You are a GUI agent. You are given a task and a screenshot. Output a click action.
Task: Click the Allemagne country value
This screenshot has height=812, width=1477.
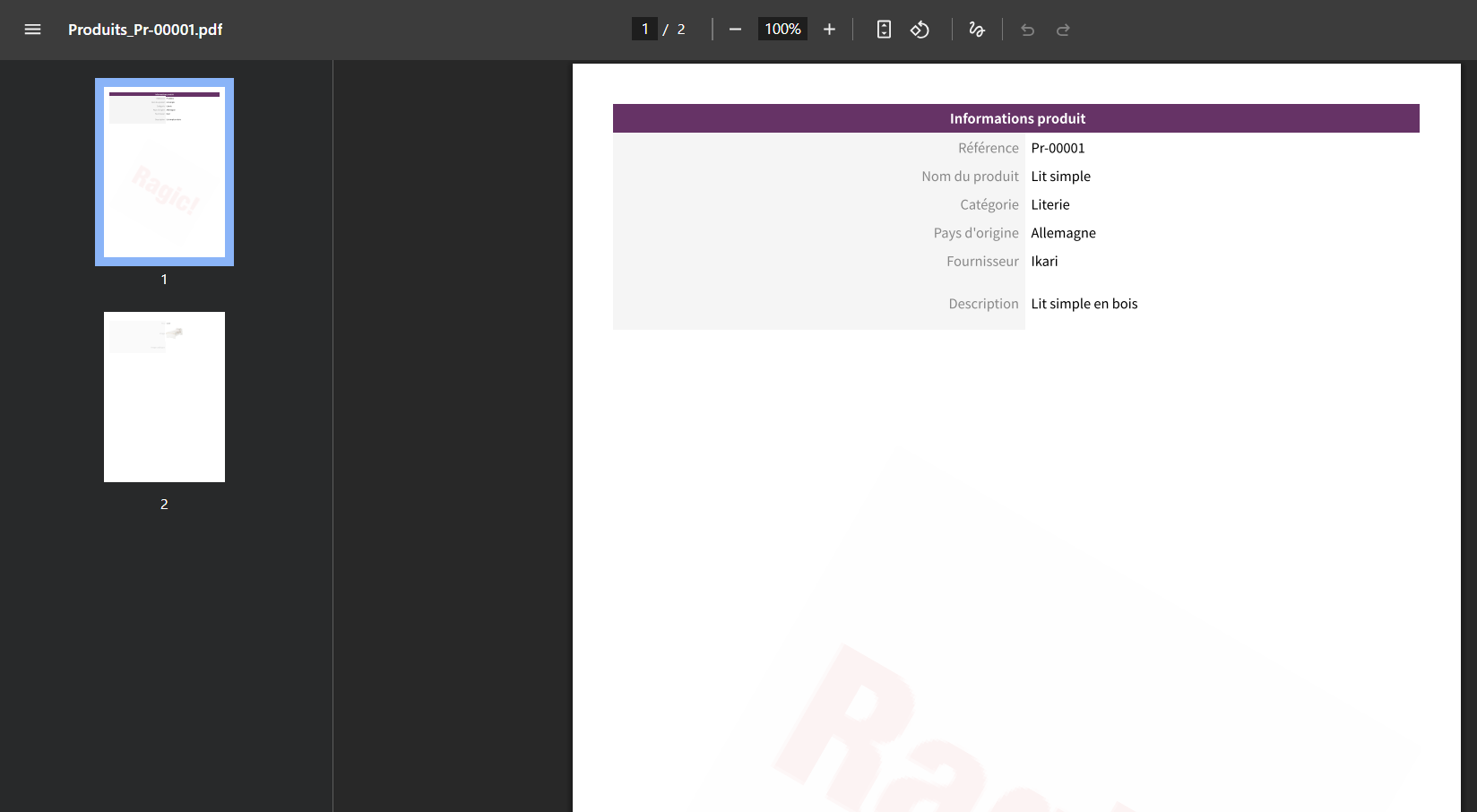1063,233
